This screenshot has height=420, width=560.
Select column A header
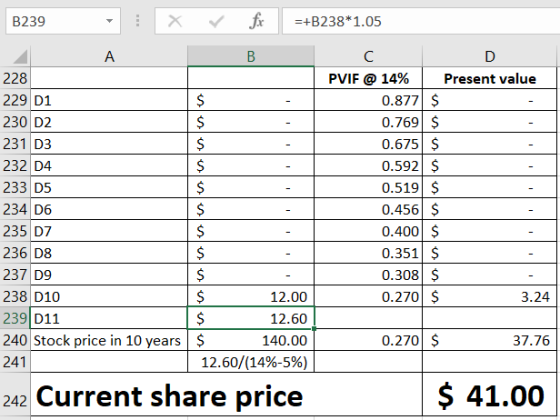(x=109, y=56)
